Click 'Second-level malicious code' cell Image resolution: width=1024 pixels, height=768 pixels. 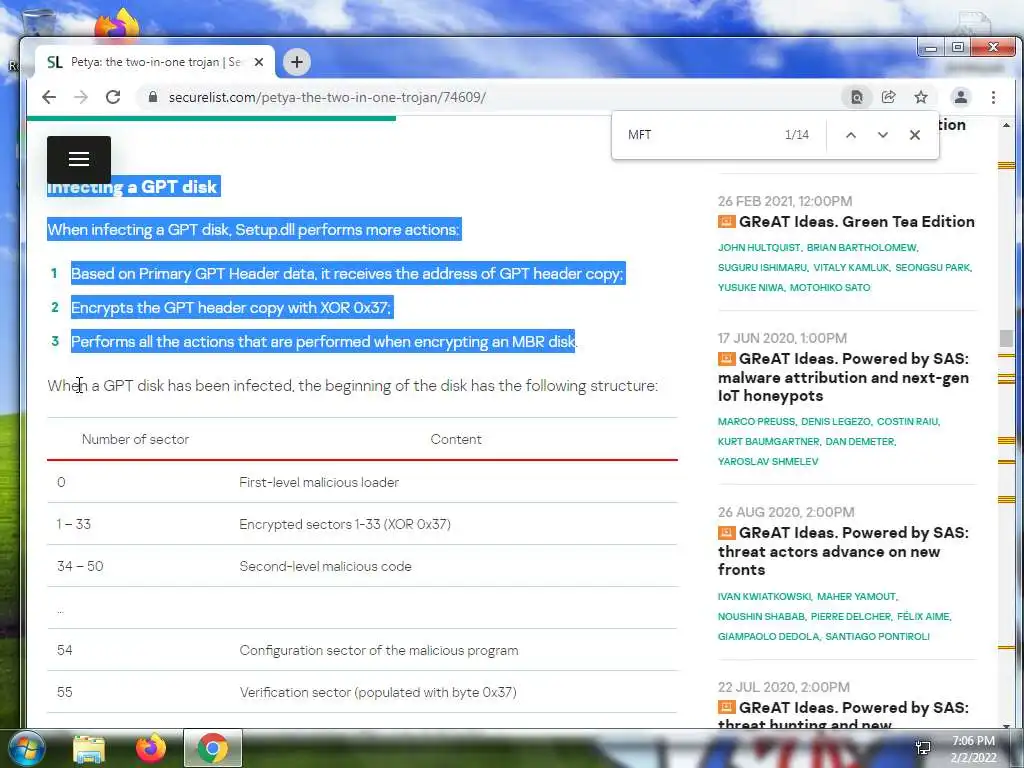(x=325, y=566)
